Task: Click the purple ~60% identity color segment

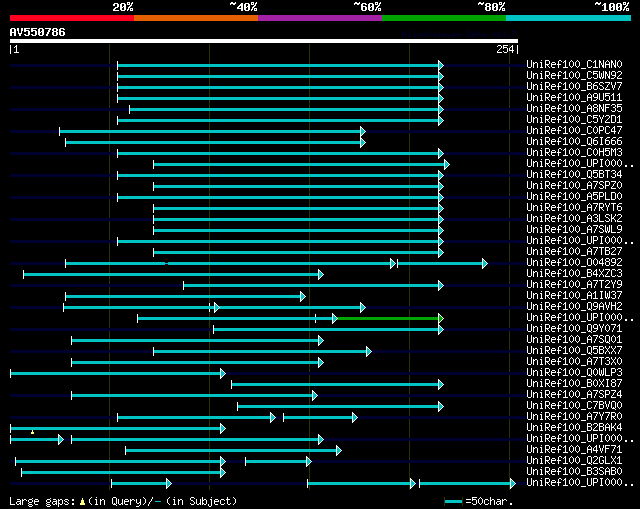Action: (320, 18)
